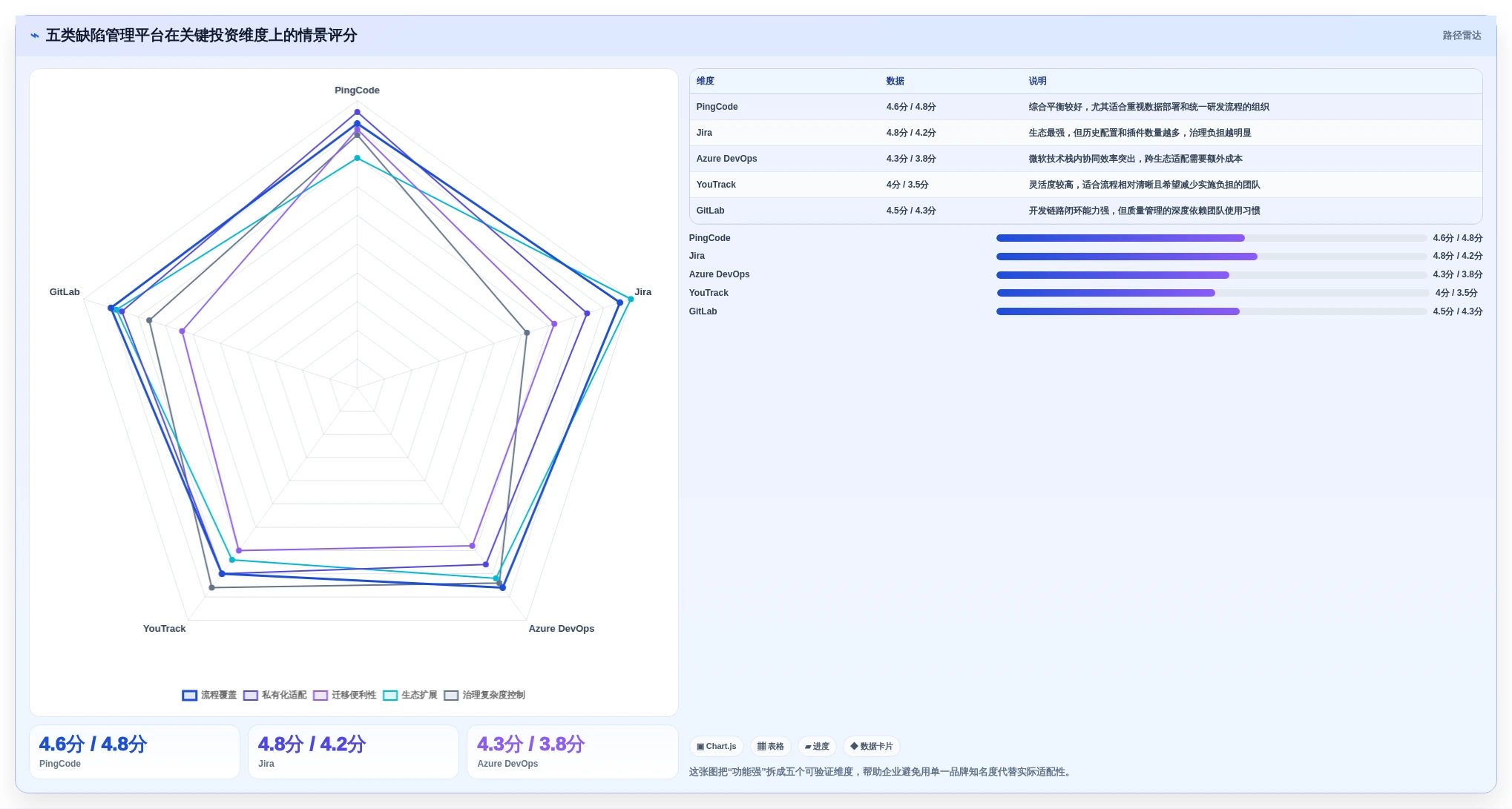Viewport: 1512px width, 809px height.
Task: Click the teal 生态扩展 data point at Jira axis
Action: (x=631, y=300)
